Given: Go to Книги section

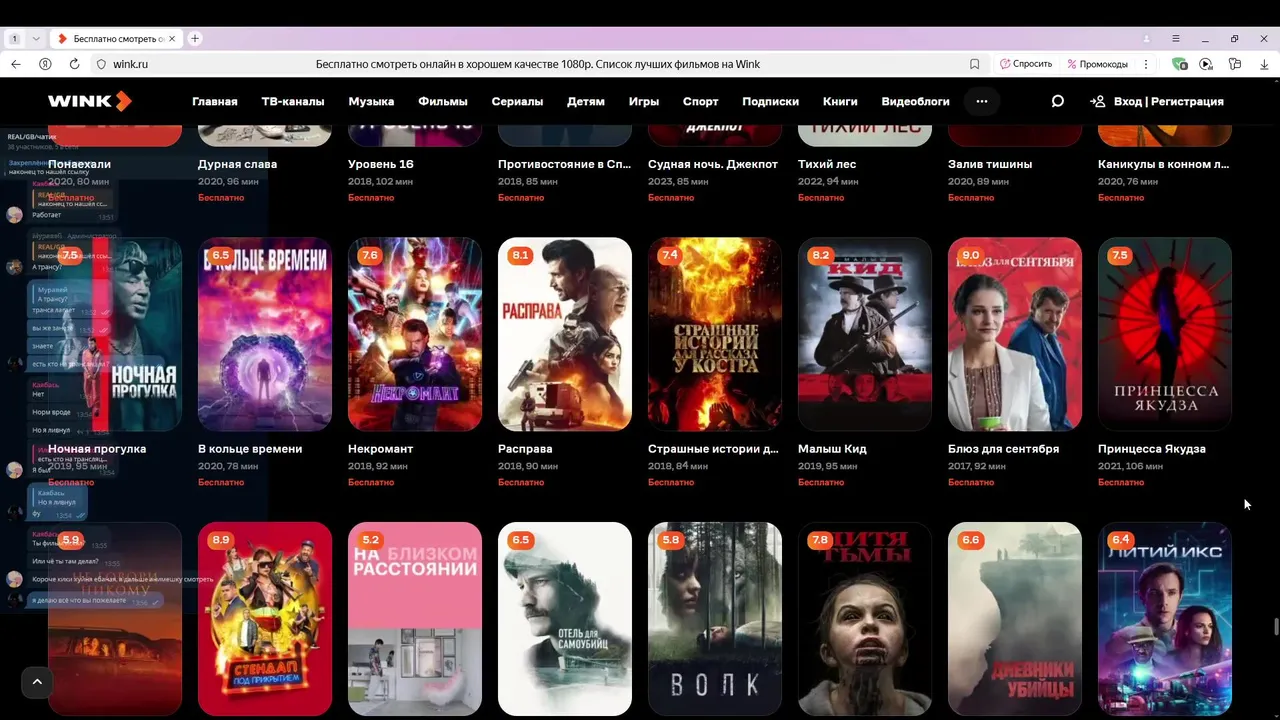Looking at the screenshot, I should 840,101.
